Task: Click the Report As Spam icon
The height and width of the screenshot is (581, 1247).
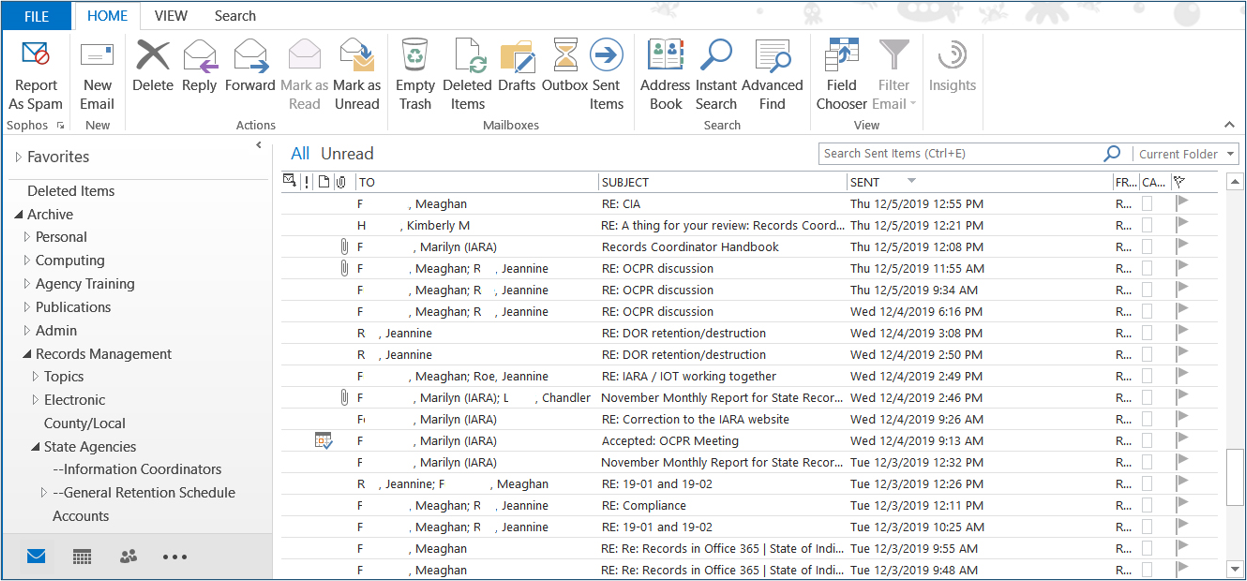Action: (36, 56)
